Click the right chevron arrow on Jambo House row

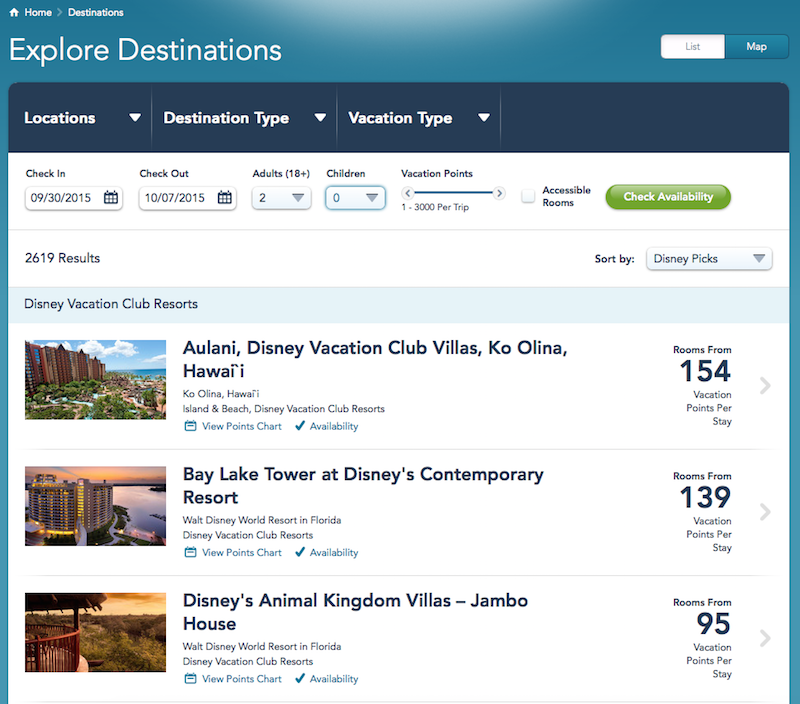pos(765,638)
